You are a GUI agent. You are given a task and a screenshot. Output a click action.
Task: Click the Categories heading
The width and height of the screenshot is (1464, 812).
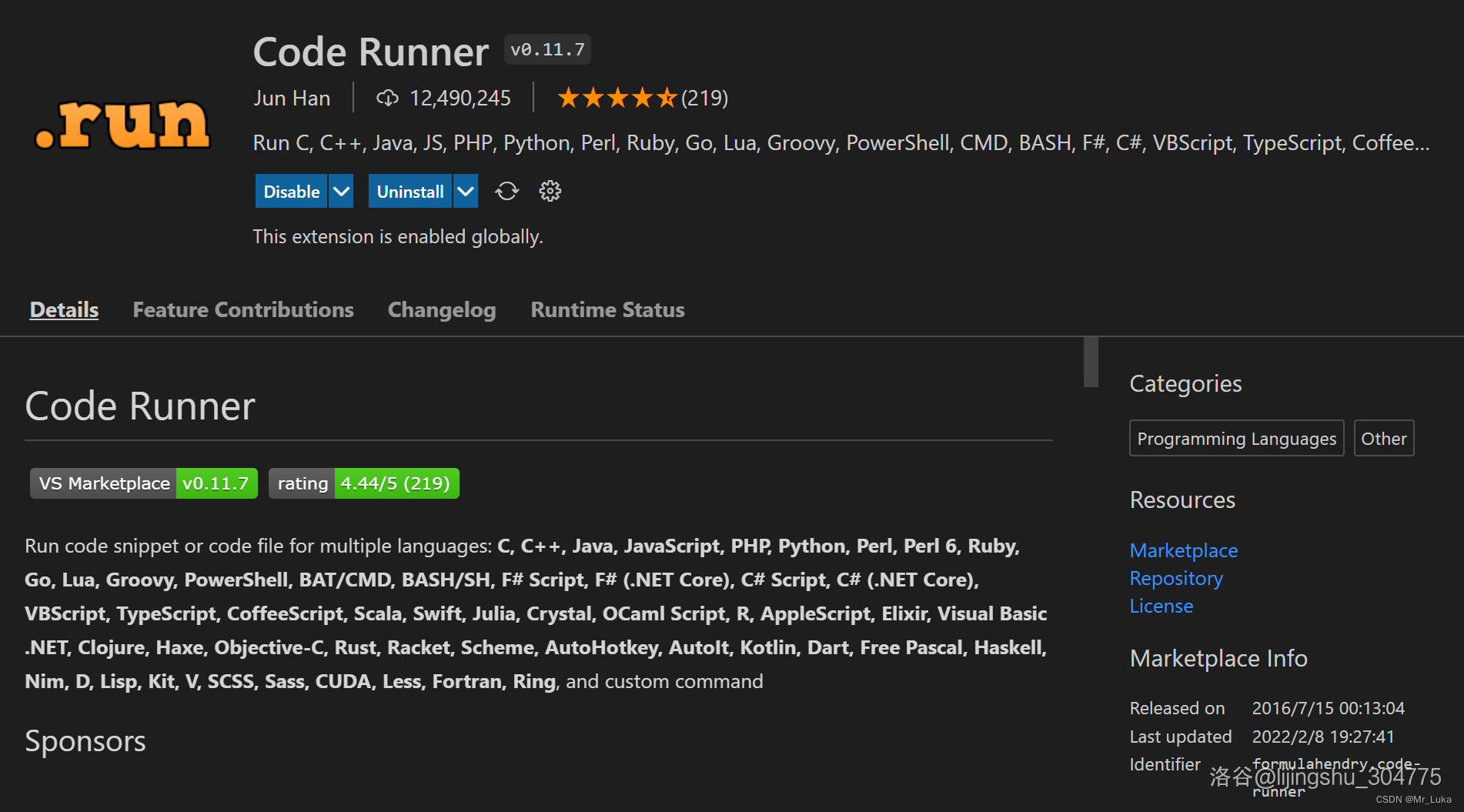click(1185, 383)
